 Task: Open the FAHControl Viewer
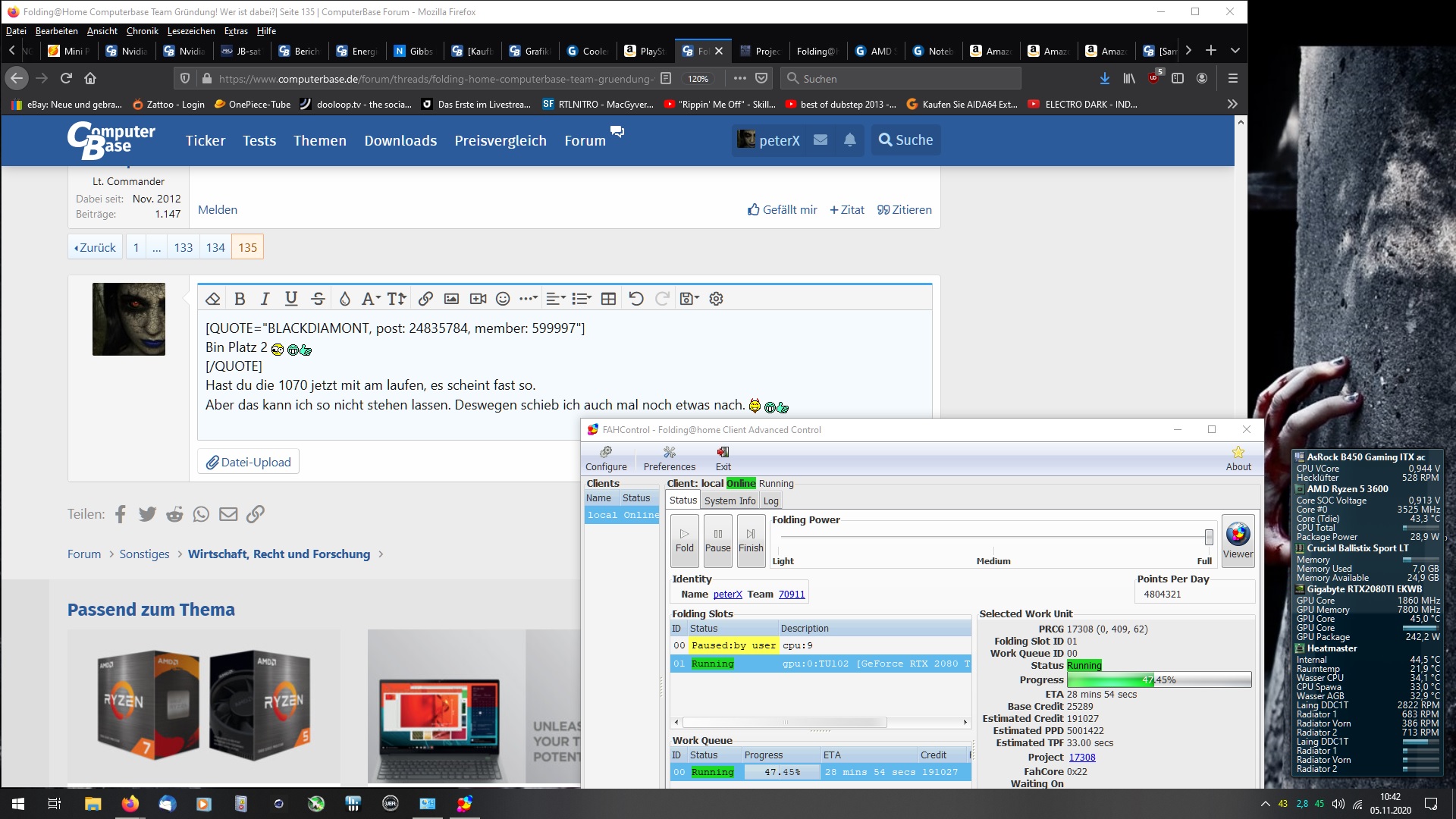(1238, 540)
